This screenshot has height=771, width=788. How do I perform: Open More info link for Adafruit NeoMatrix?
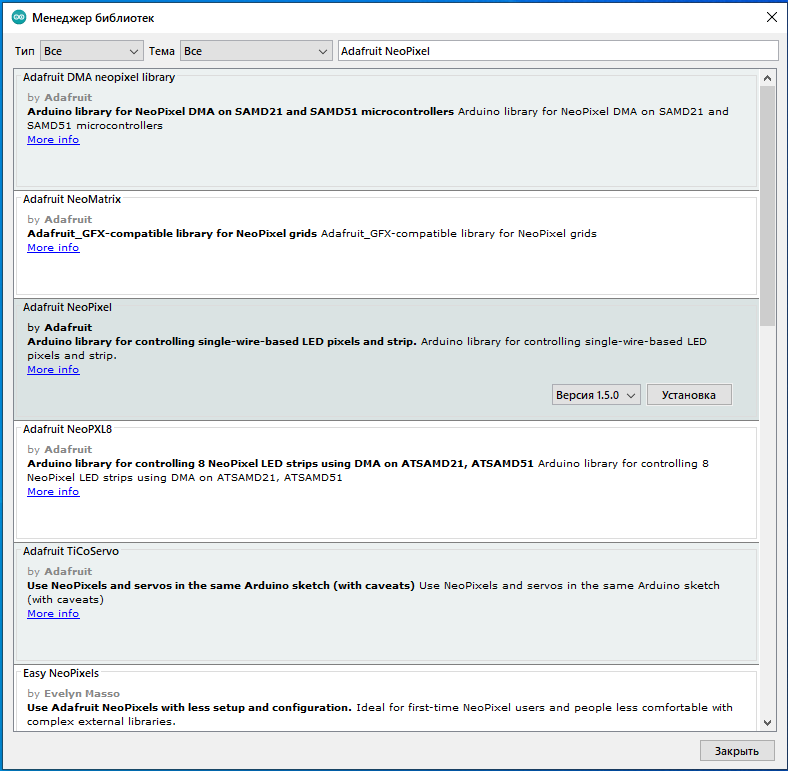(53, 248)
